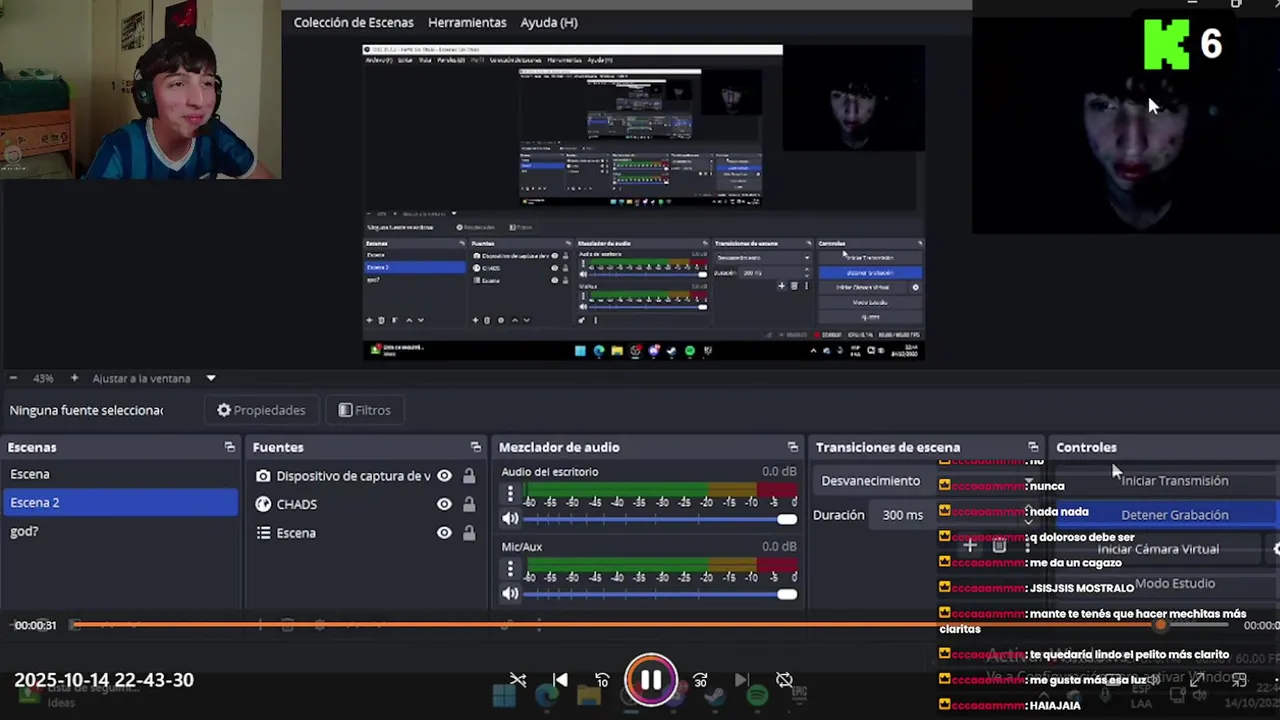Open the Mic/Aux three-dot options menu

click(x=510, y=569)
